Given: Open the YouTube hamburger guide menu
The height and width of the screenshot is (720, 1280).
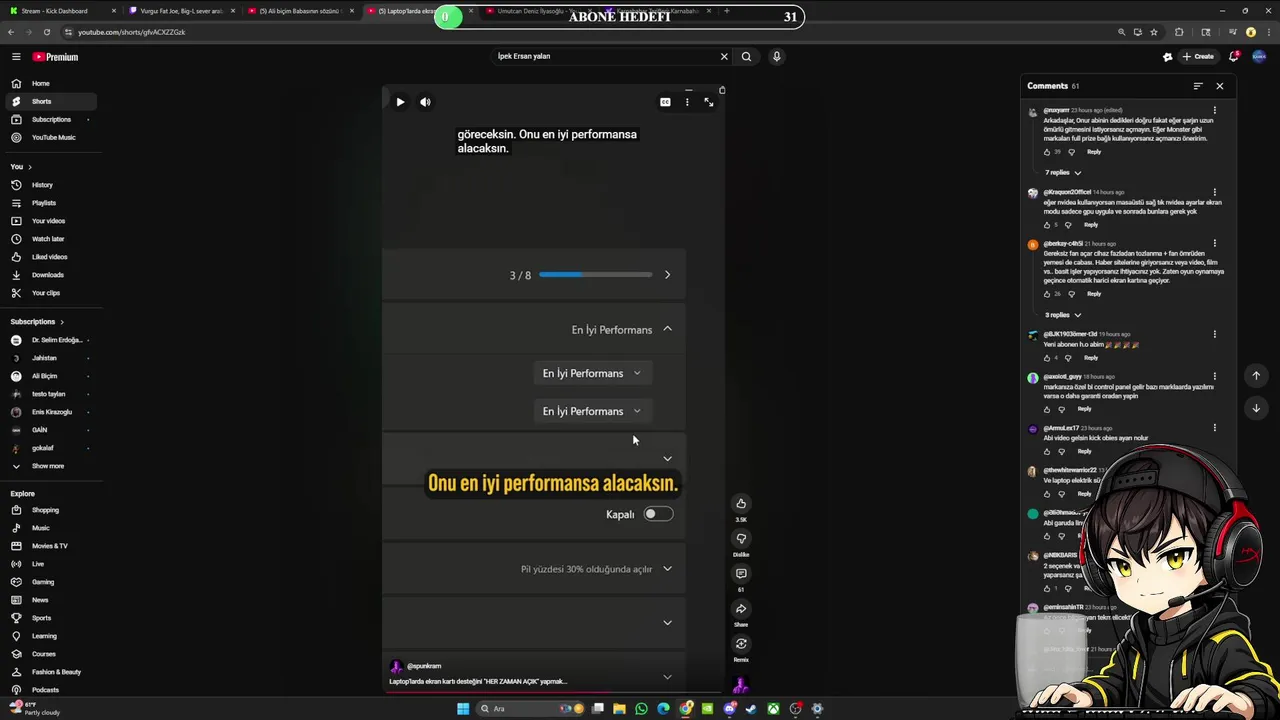Looking at the screenshot, I should pyautogui.click(x=16, y=57).
